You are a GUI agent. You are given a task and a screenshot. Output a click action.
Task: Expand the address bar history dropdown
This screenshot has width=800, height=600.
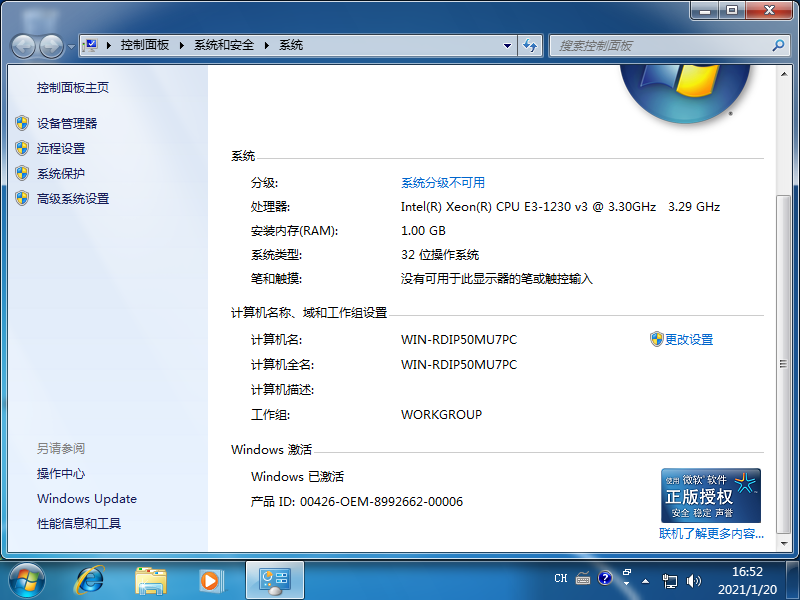[508, 45]
